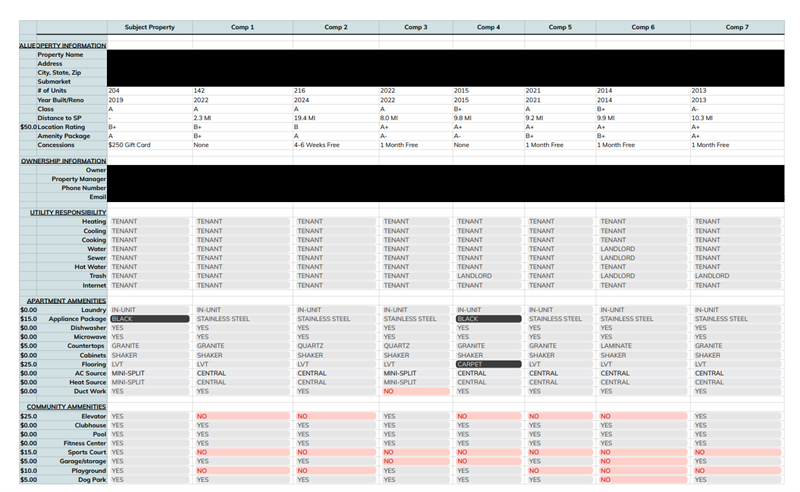This screenshot has width=800, height=492.
Task: Click the Playground YES cell under Comp 4
Action: tap(488, 471)
